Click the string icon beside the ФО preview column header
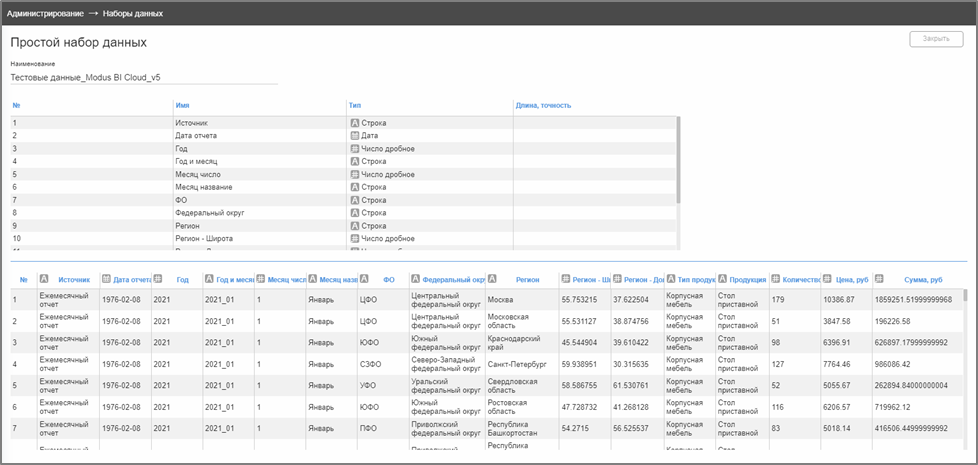 coord(363,280)
